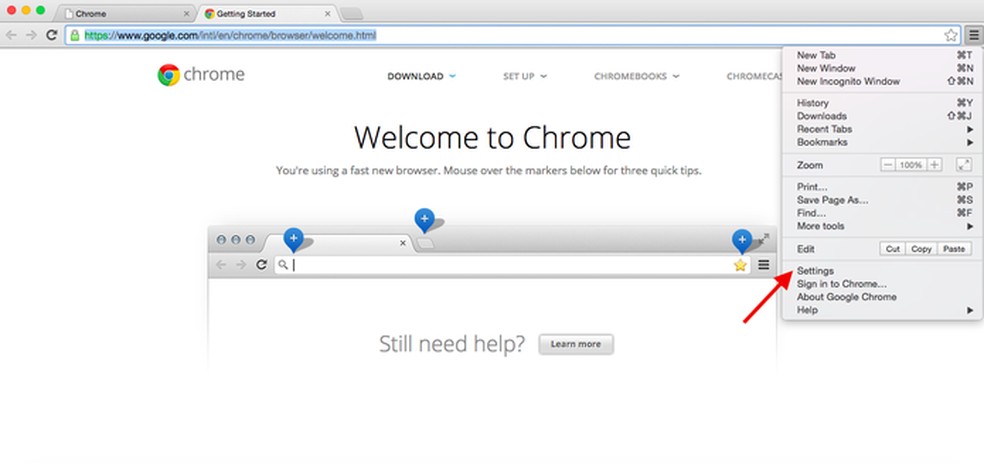This screenshot has height=463, width=984.
Task: Click the address bar URL field
Action: 513,36
